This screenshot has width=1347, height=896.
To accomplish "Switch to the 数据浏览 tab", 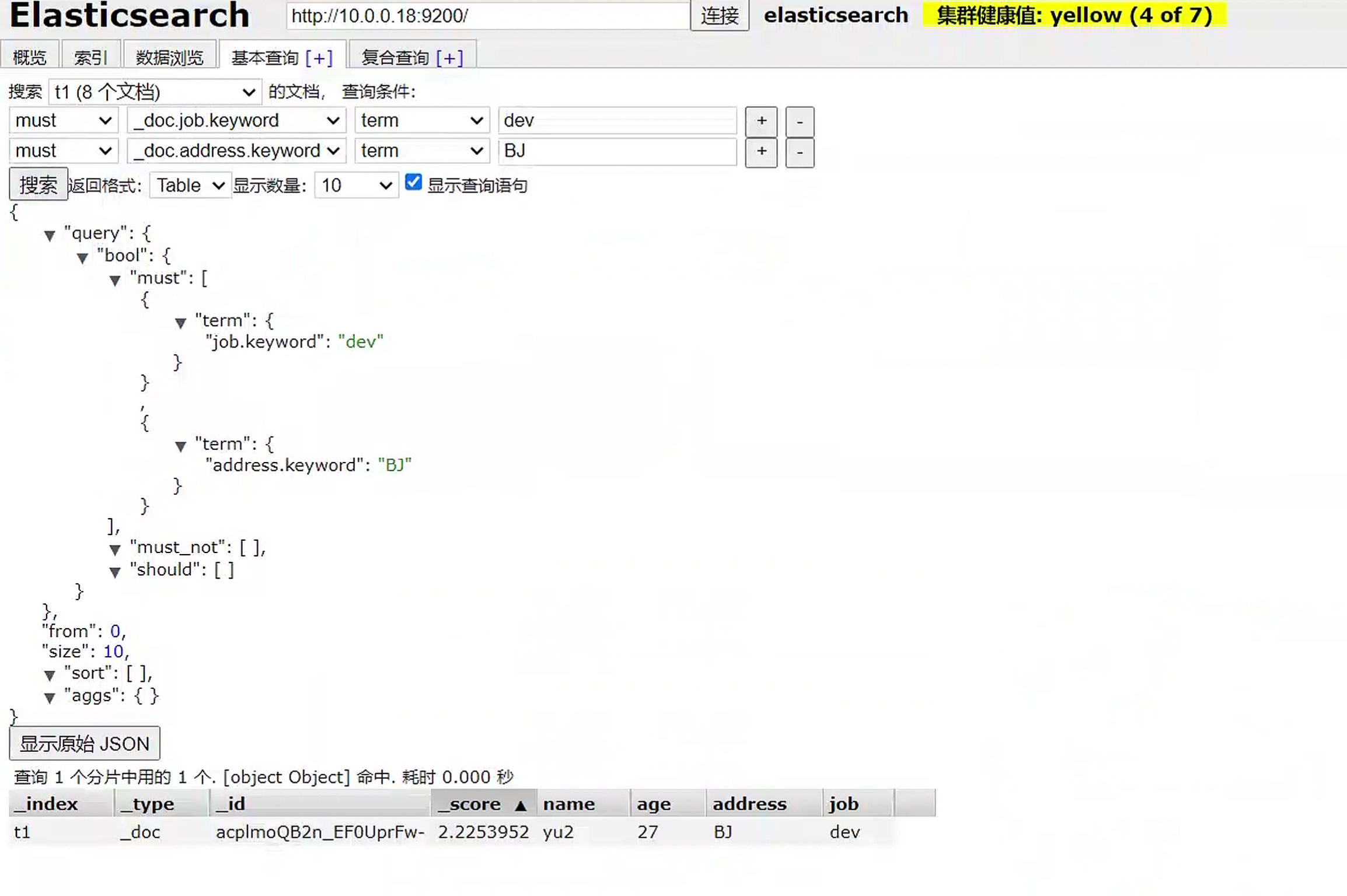I will click(x=169, y=55).
